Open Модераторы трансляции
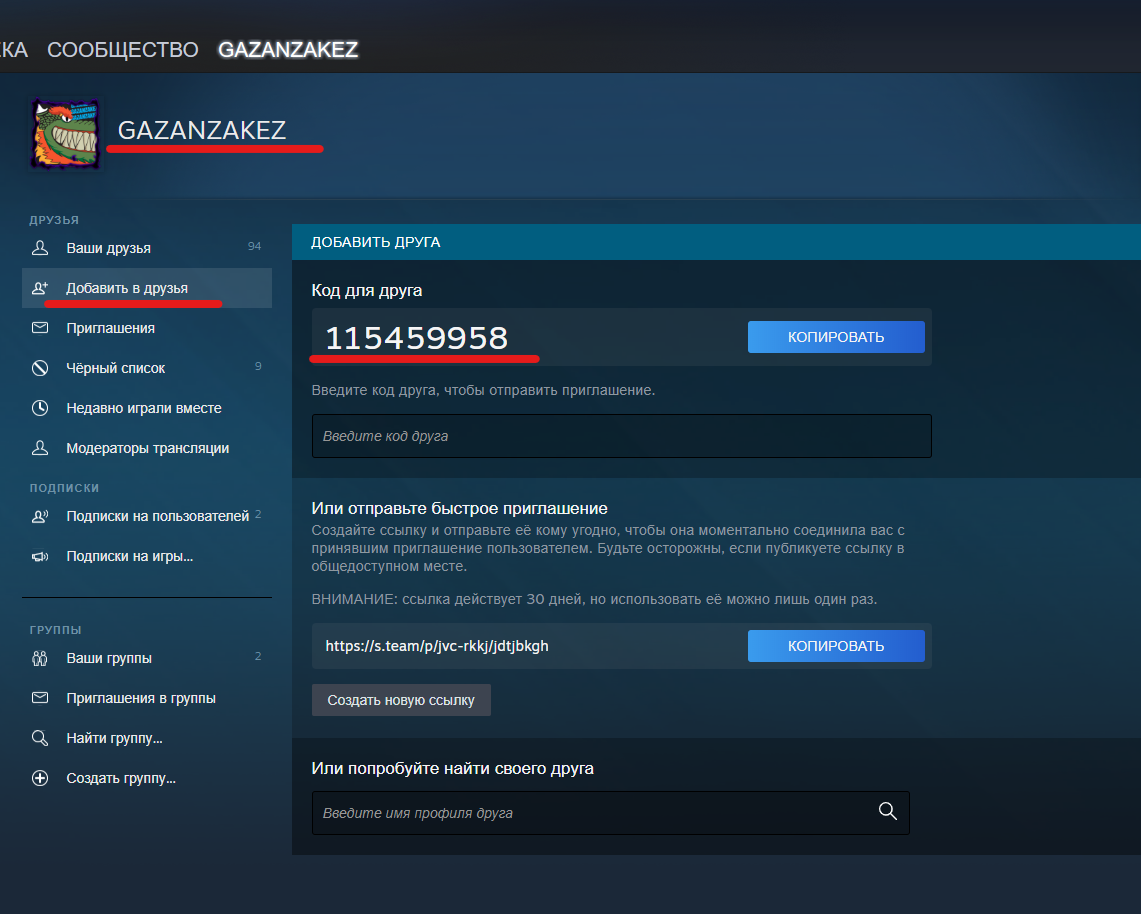The width and height of the screenshot is (1141, 914). point(147,448)
